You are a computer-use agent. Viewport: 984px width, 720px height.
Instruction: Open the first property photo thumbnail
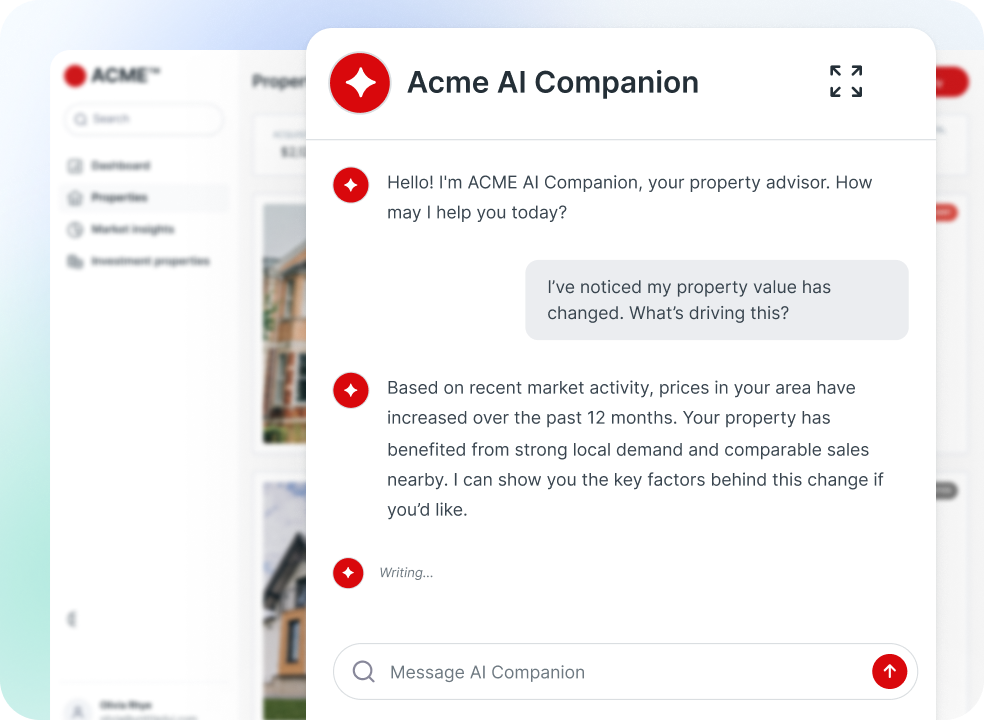(285, 322)
